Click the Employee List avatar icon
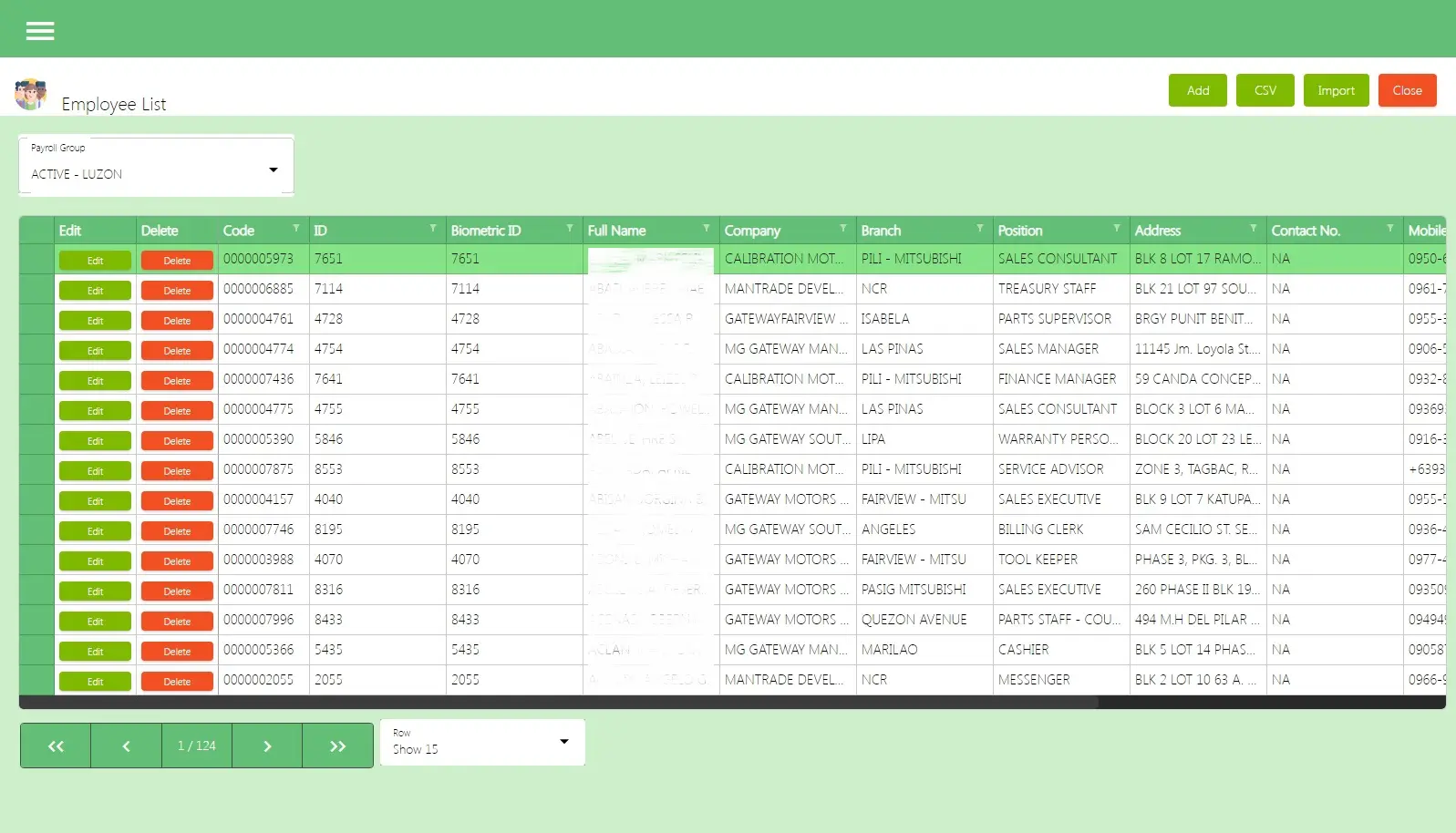Viewport: 1456px width, 833px height. click(30, 94)
